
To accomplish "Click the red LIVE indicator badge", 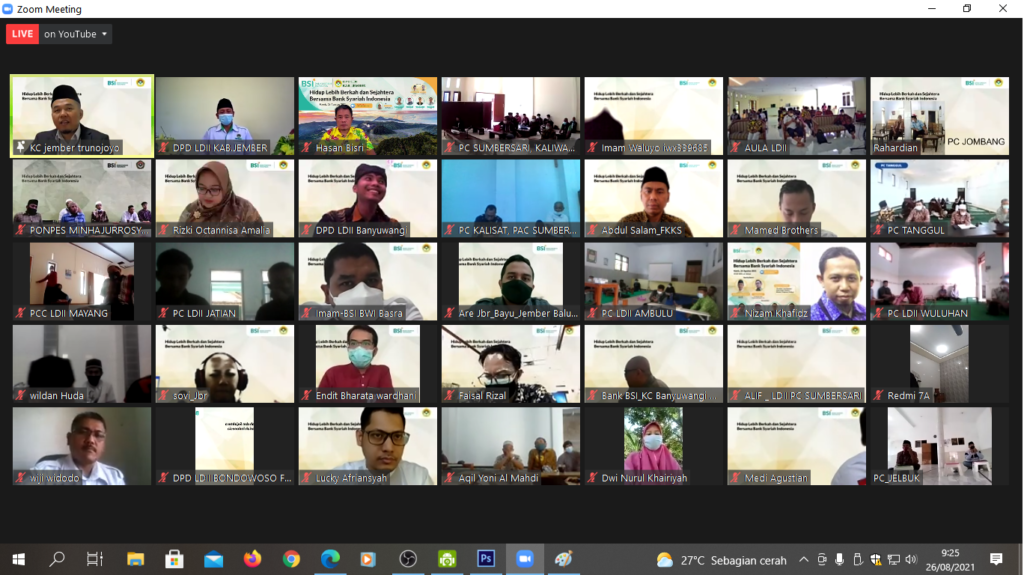I will 22,34.
